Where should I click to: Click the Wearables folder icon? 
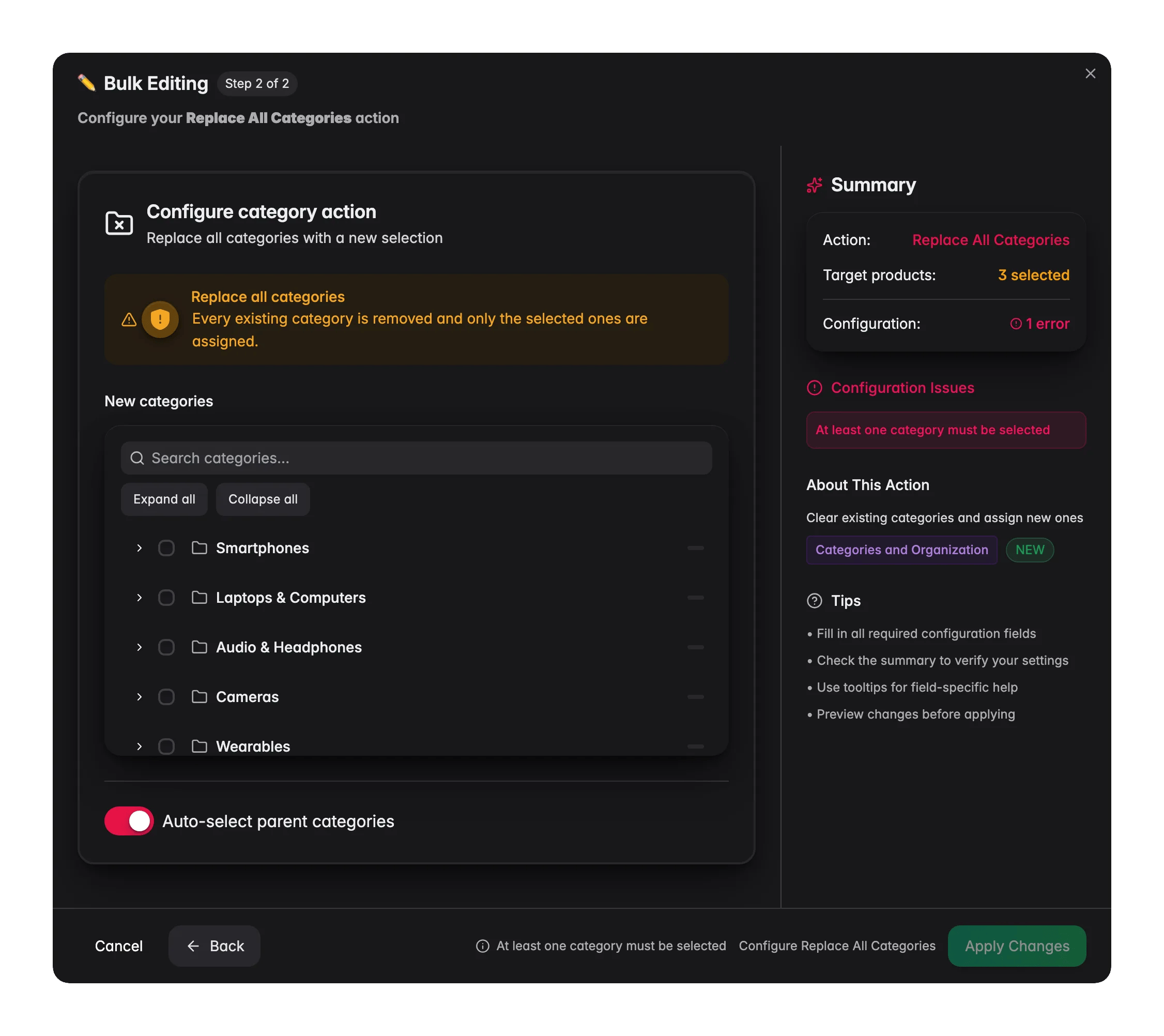pyautogui.click(x=200, y=746)
